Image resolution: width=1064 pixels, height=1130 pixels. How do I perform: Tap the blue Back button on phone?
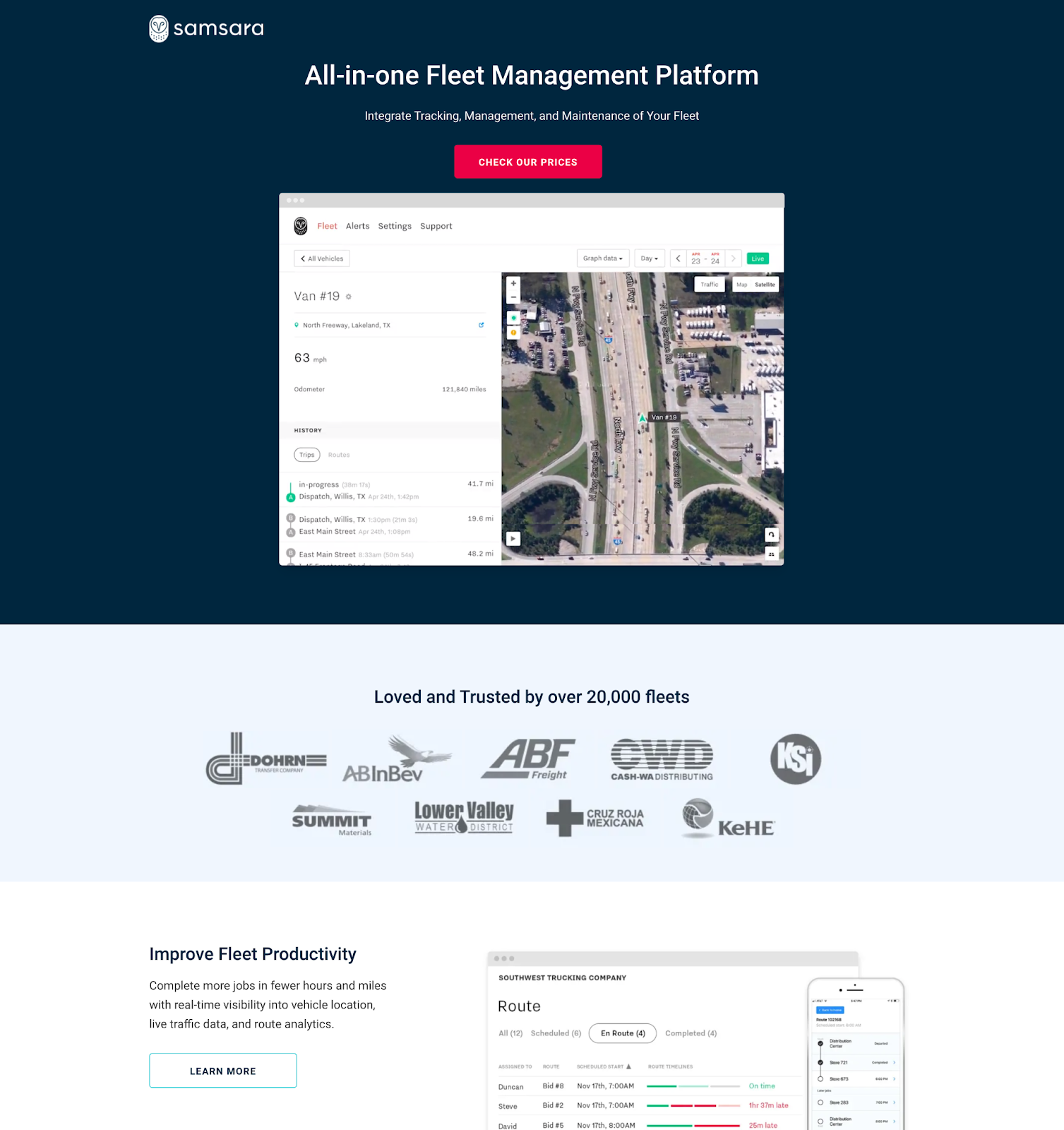point(830,1010)
